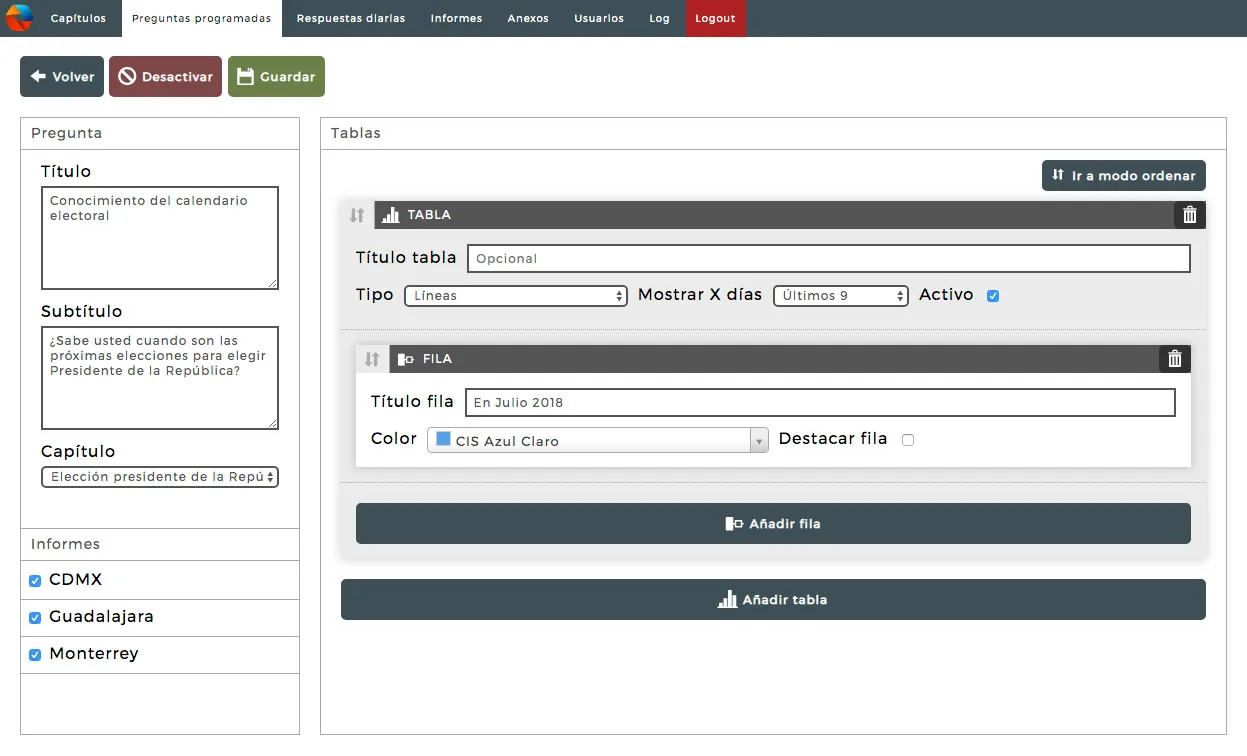The height and width of the screenshot is (756, 1247).
Task: Open the Usuarios section from the navigation bar
Action: [x=598, y=17]
